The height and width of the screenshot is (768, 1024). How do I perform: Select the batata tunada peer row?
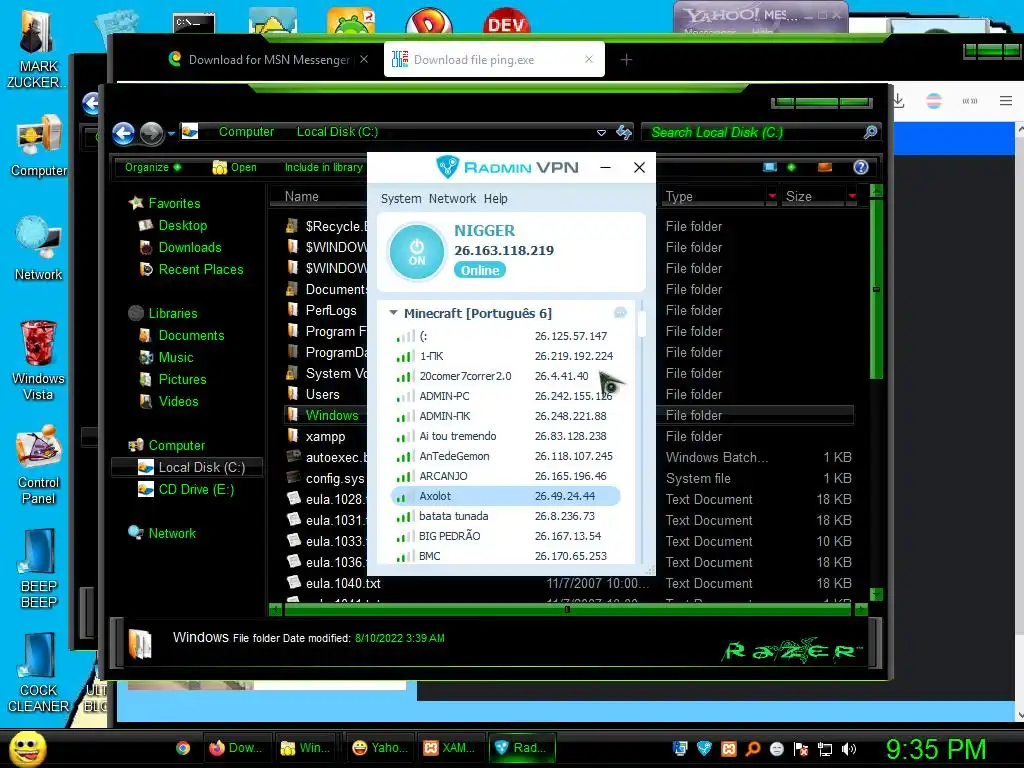pyautogui.click(x=505, y=516)
